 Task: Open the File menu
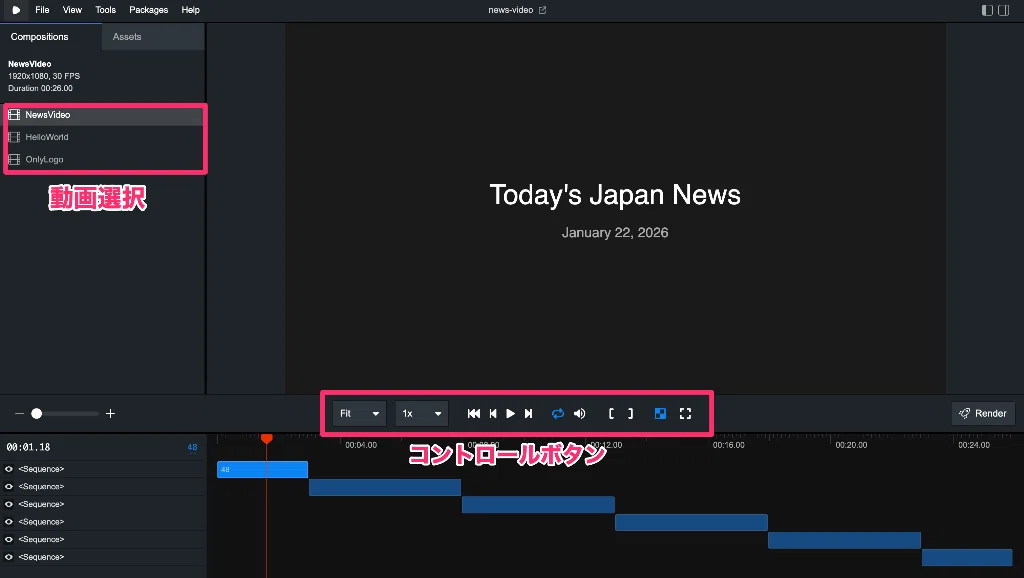pos(42,10)
